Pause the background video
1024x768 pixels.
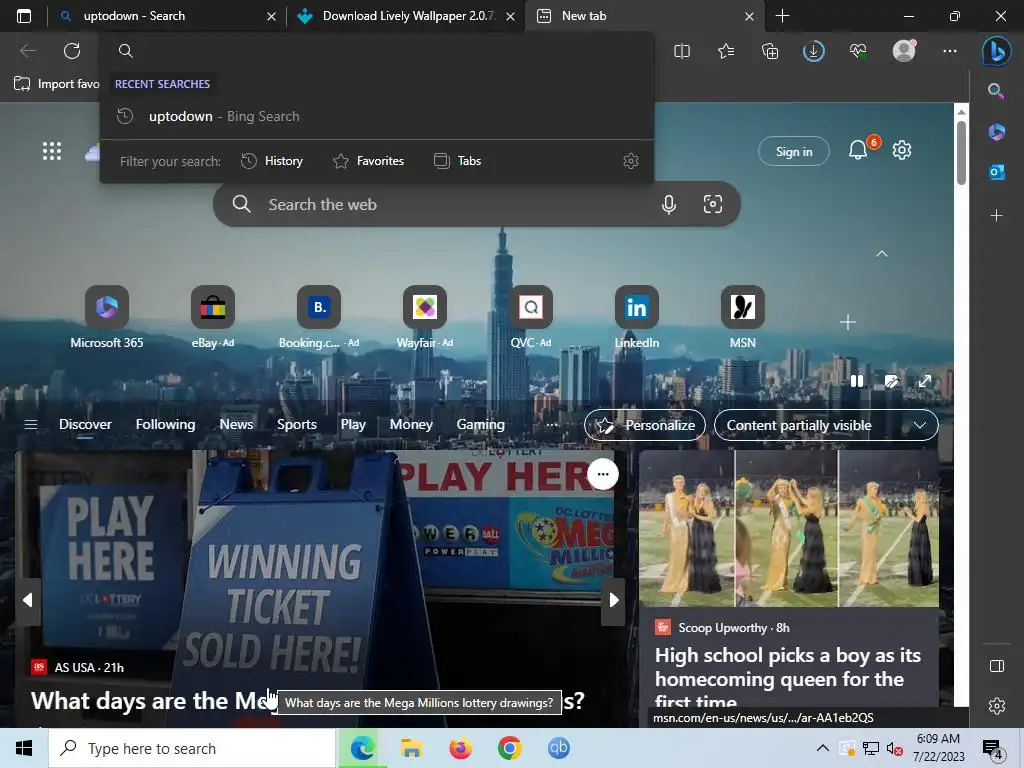point(857,381)
